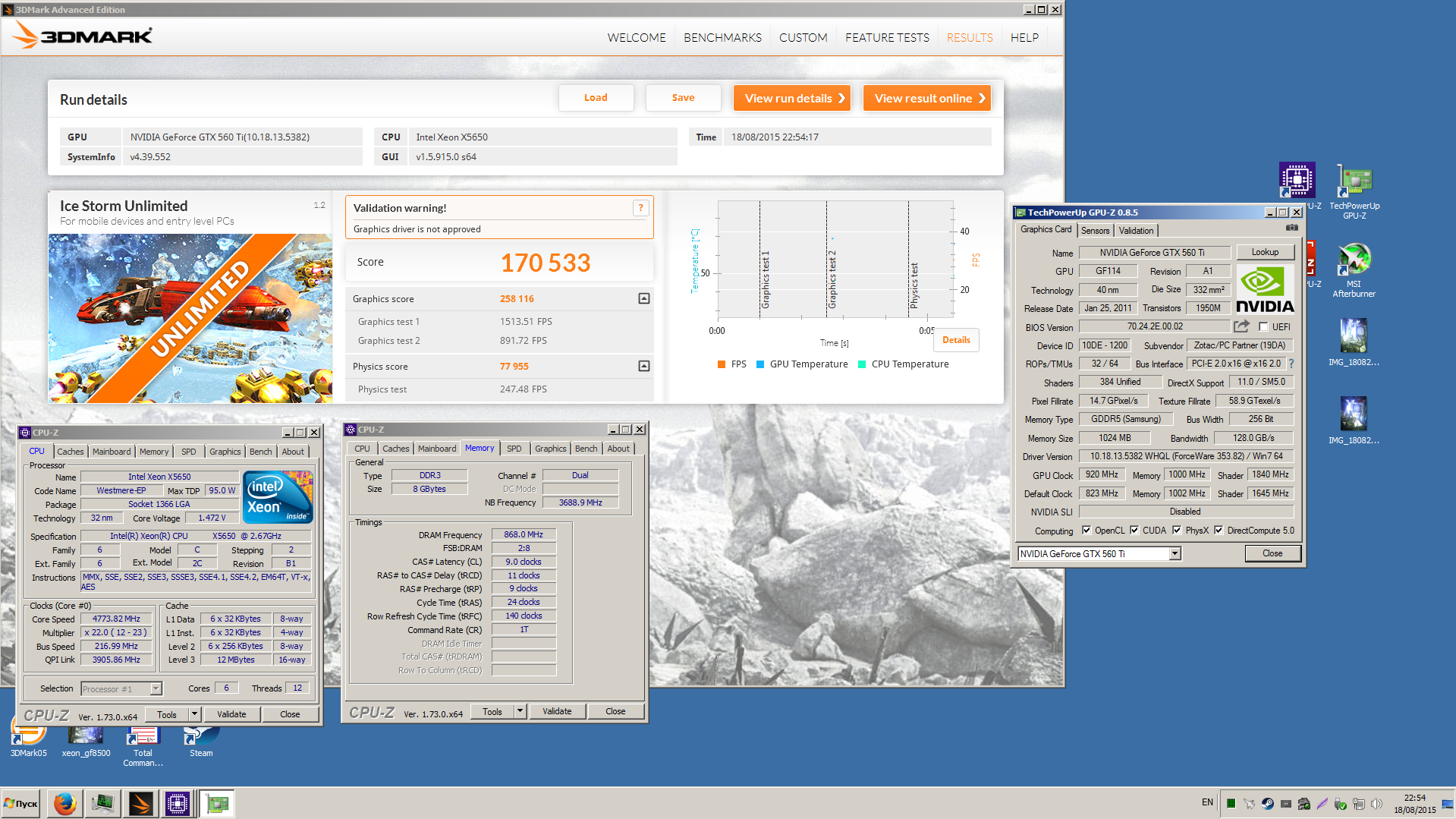Click Firefox in the taskbar
The height and width of the screenshot is (819, 1456).
point(65,803)
